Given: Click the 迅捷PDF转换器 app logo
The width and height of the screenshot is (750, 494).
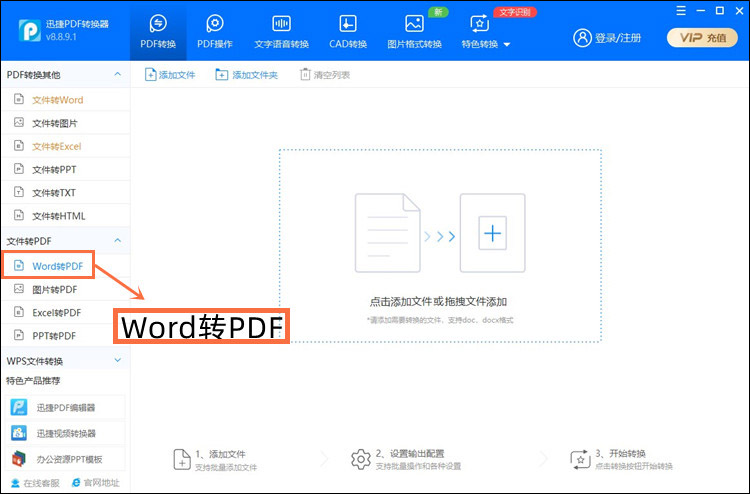Looking at the screenshot, I should coord(29,30).
